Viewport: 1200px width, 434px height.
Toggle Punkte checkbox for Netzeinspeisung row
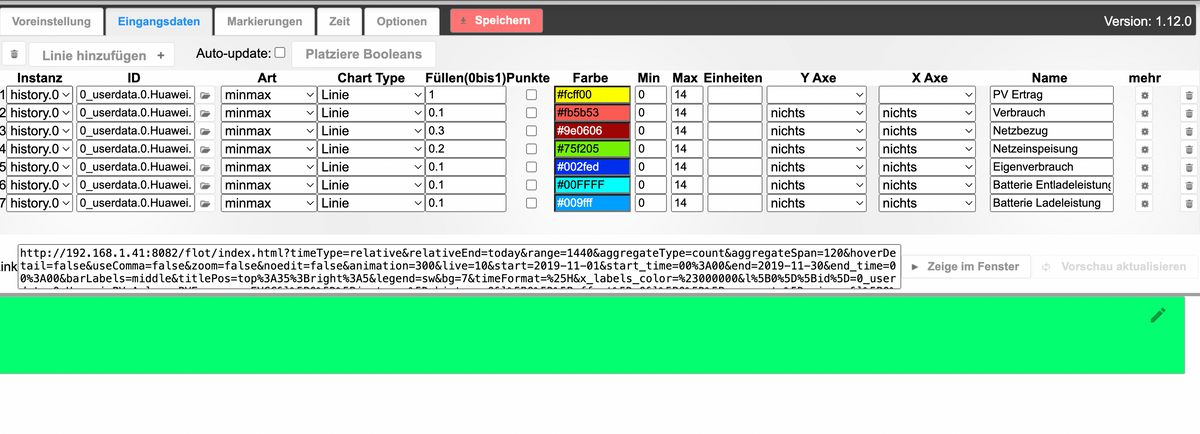[531, 149]
